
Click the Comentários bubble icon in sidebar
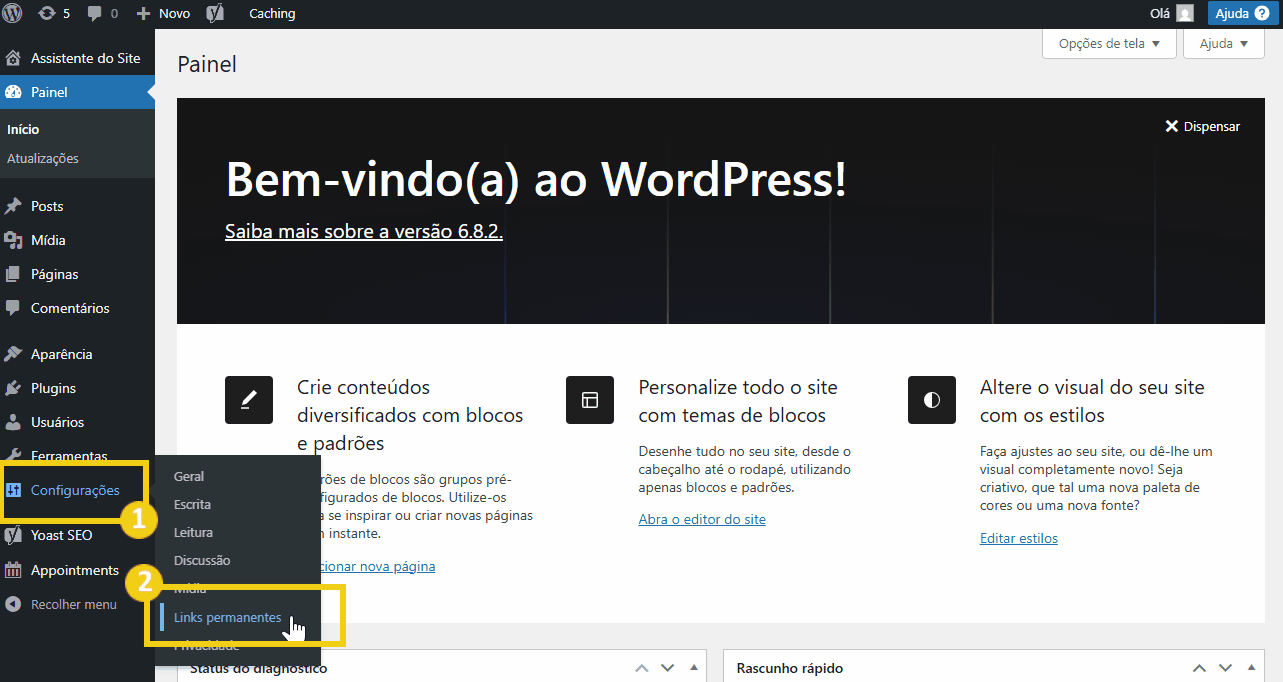[x=14, y=308]
